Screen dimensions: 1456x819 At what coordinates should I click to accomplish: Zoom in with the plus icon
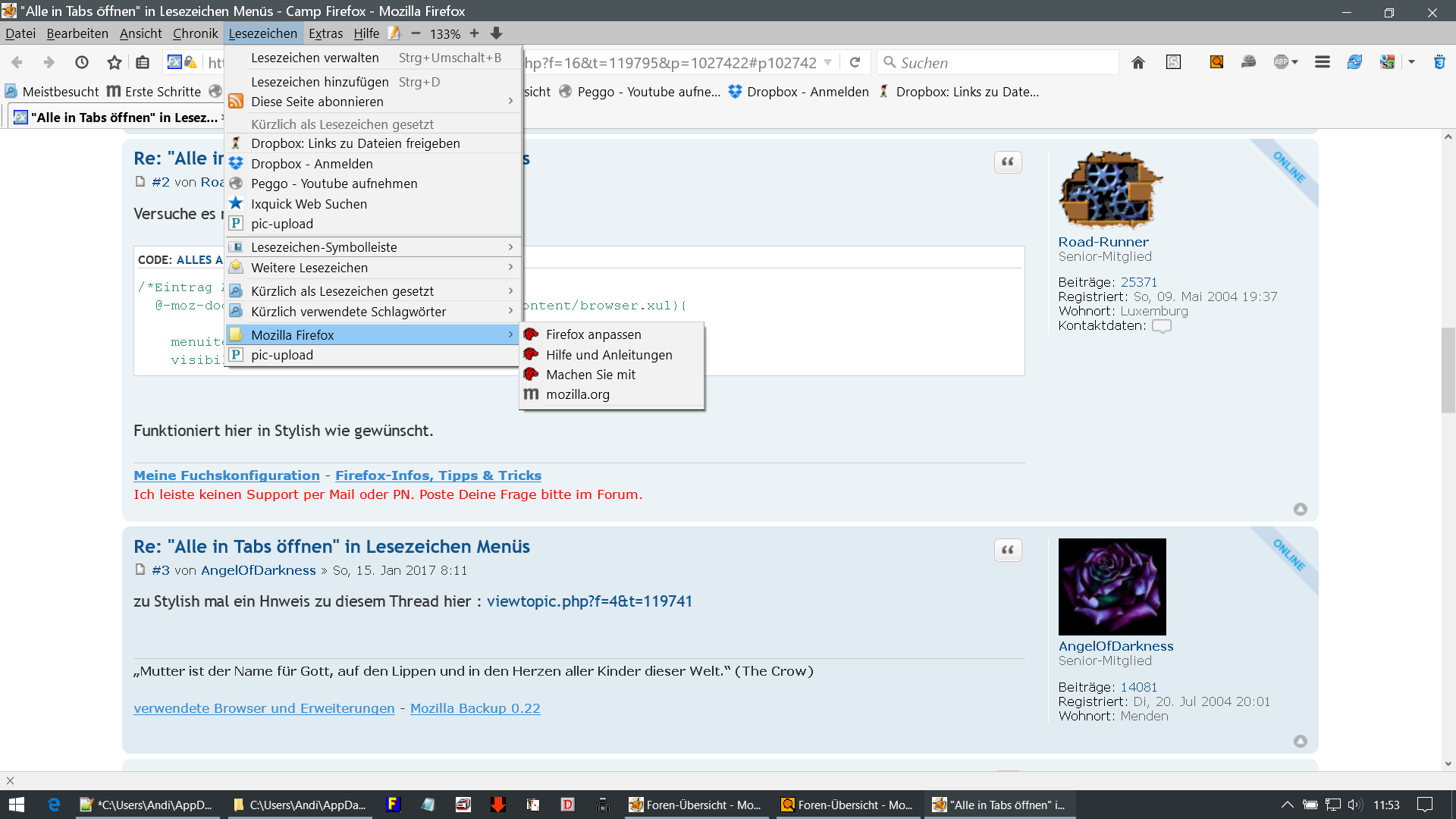click(x=474, y=33)
